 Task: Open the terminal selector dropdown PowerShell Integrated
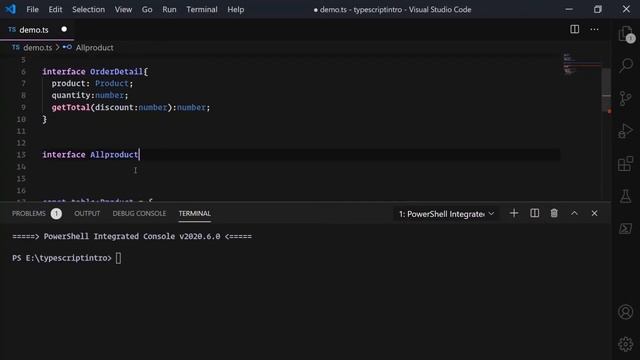(x=446, y=214)
